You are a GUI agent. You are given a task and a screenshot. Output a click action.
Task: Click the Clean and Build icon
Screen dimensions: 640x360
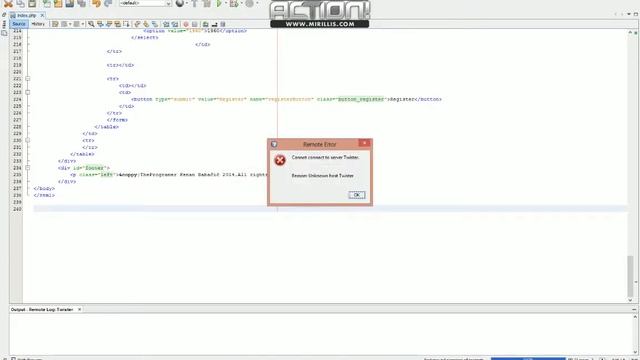click(x=207, y=3)
